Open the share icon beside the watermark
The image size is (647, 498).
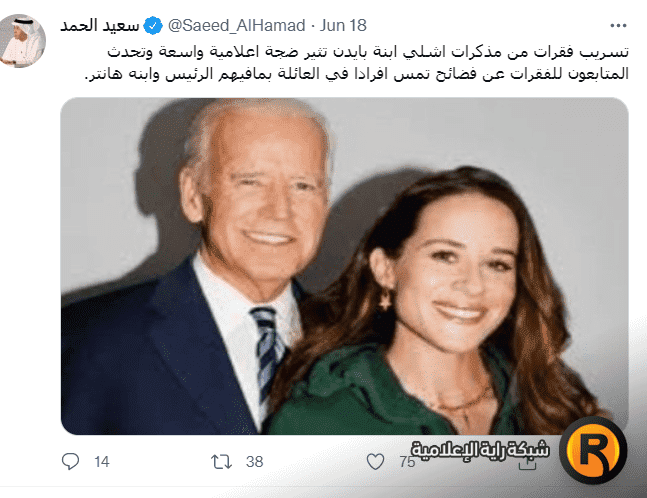pos(527,465)
